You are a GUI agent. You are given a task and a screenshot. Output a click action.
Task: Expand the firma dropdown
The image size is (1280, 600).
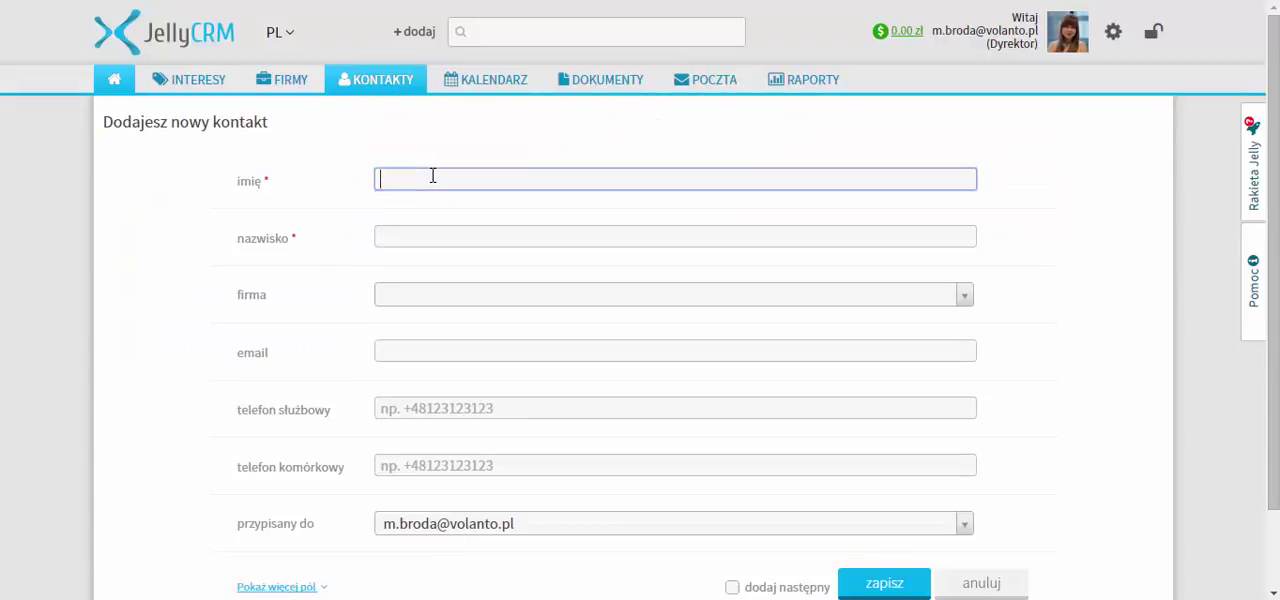tap(964, 295)
